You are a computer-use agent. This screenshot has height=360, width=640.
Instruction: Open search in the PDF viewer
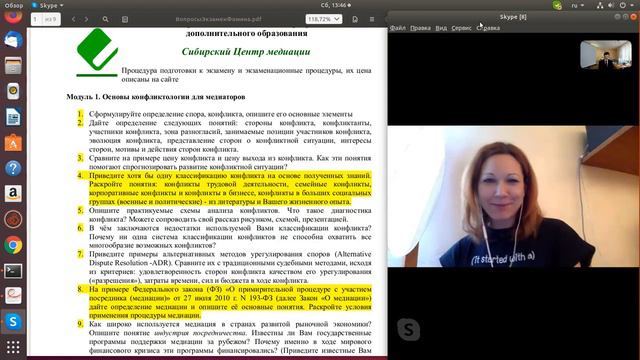[x=105, y=19]
